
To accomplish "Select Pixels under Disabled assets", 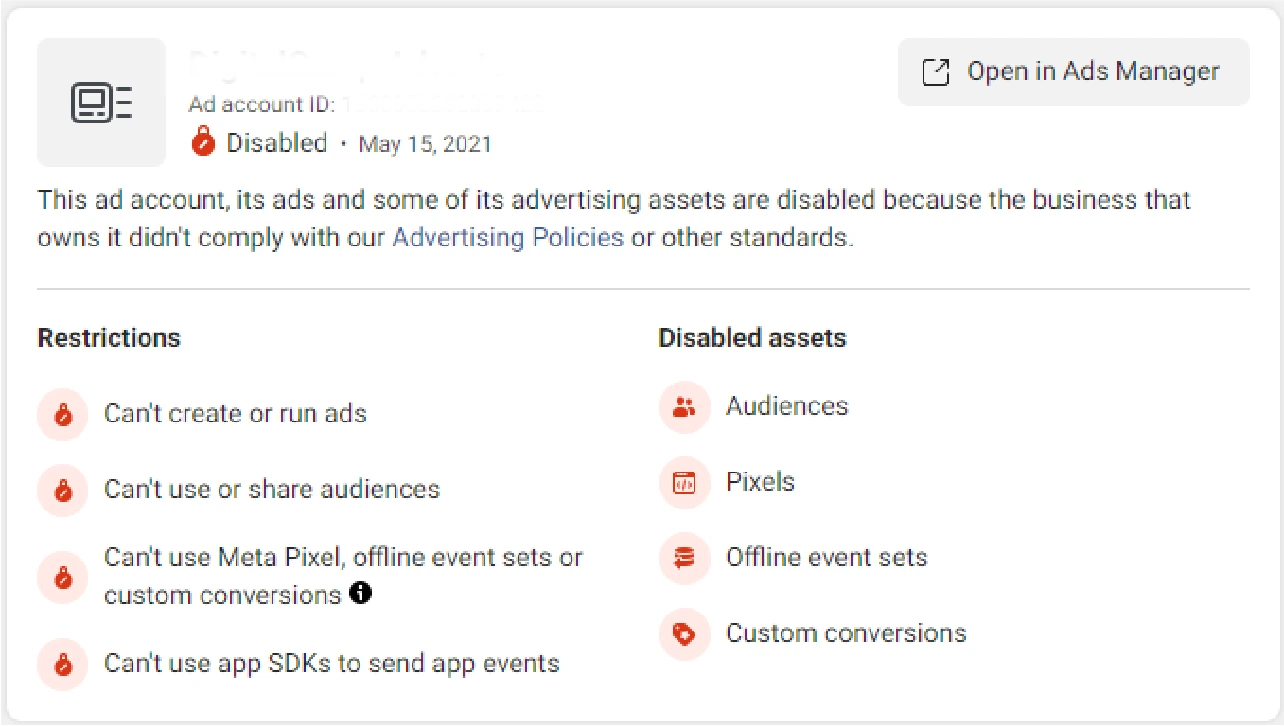I will point(760,482).
